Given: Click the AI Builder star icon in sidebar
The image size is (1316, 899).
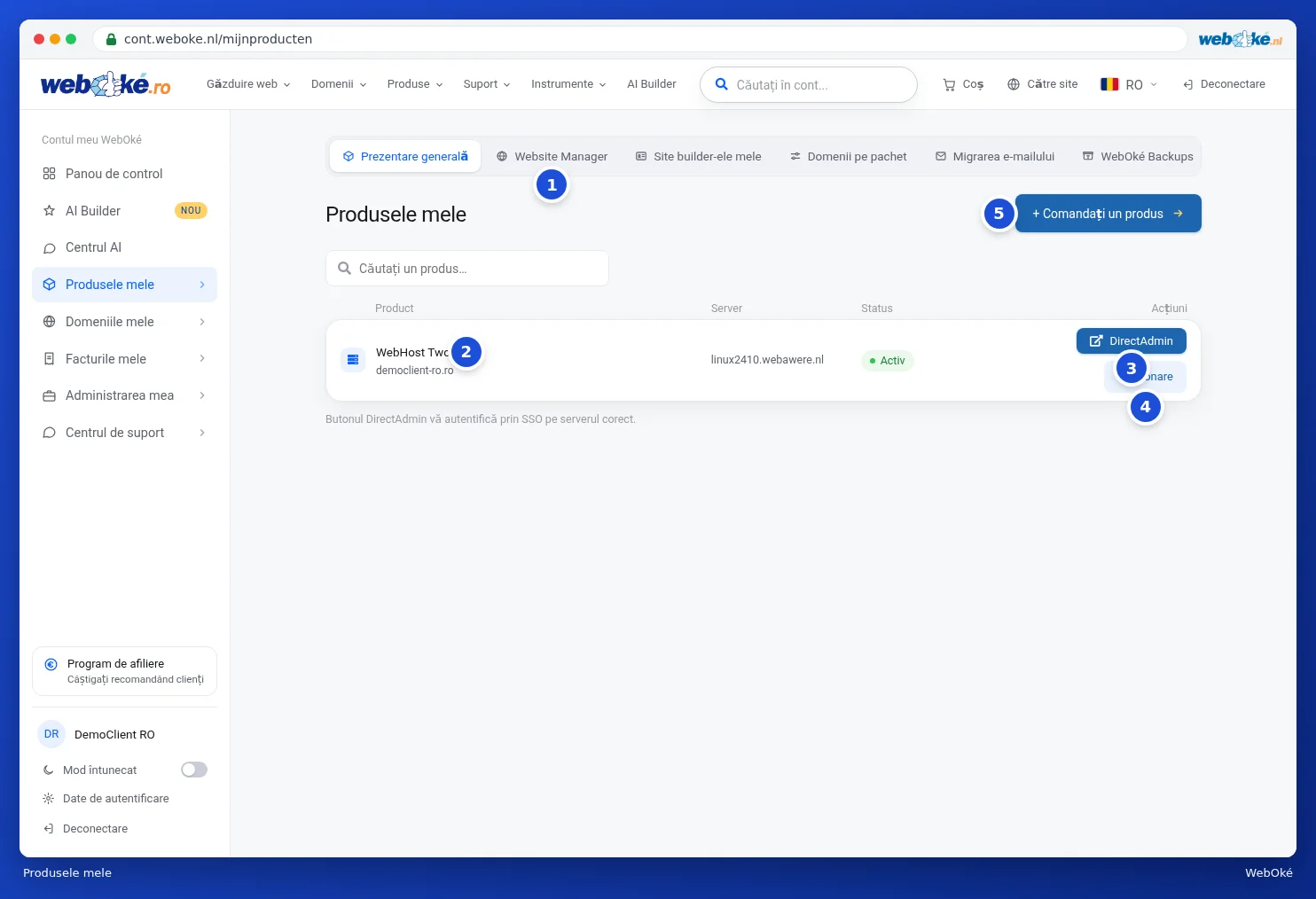Looking at the screenshot, I should tap(50, 211).
